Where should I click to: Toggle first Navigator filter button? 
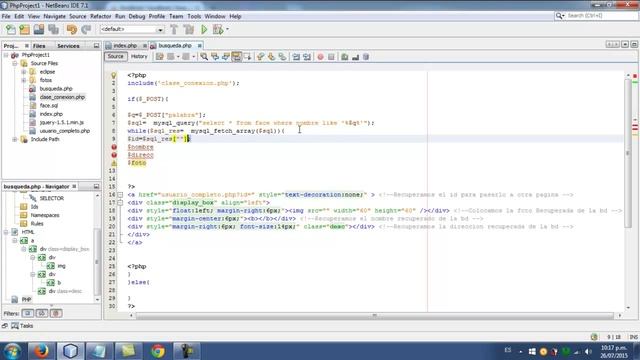(x=28, y=313)
